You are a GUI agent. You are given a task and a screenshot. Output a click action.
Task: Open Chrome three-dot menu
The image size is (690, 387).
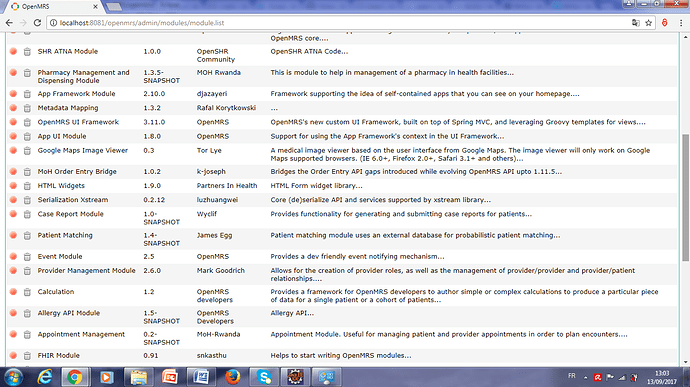click(x=681, y=23)
